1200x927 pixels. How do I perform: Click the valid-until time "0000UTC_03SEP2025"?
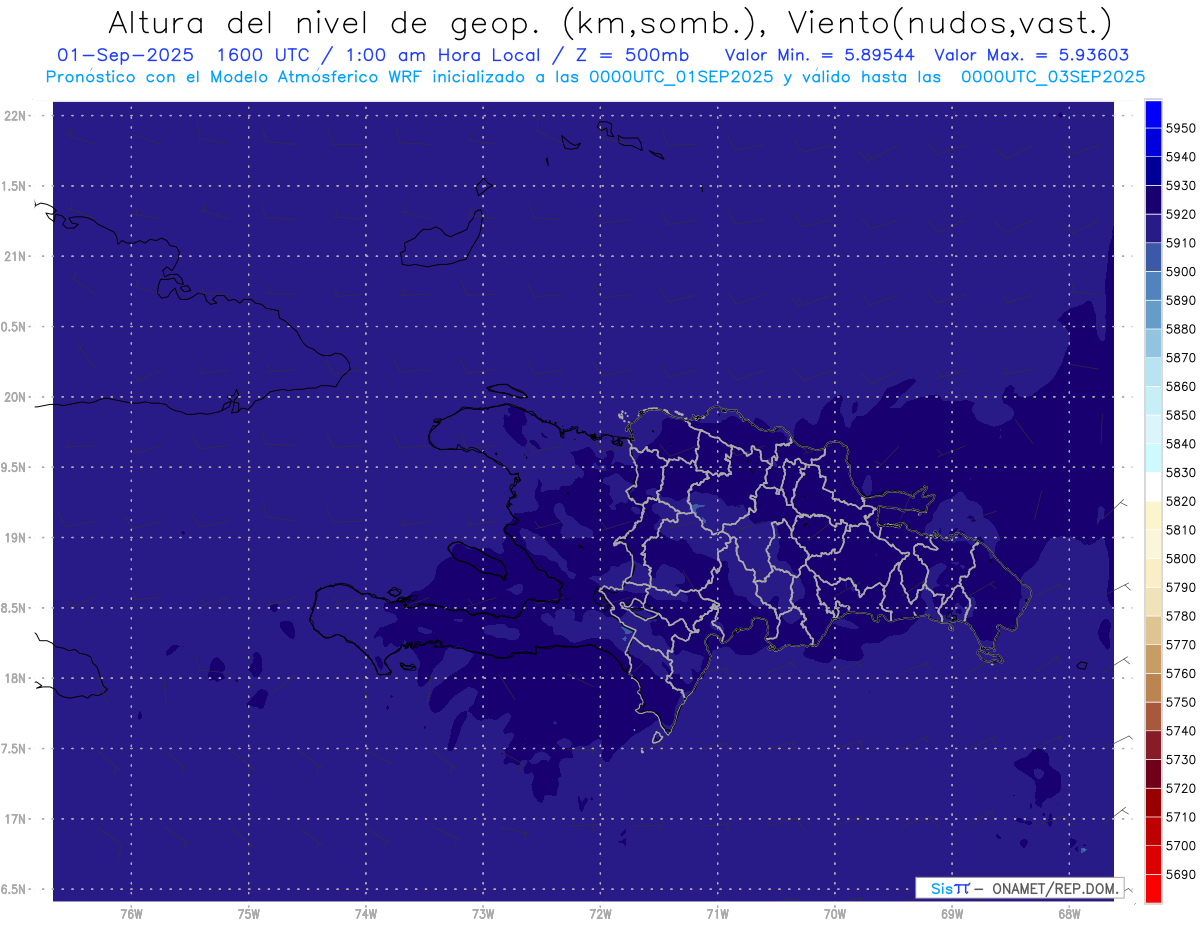(x=1053, y=77)
